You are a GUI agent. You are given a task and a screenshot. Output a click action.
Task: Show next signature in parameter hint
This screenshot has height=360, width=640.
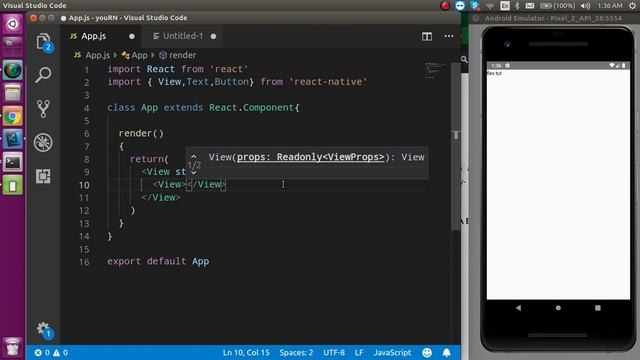pos(193,173)
